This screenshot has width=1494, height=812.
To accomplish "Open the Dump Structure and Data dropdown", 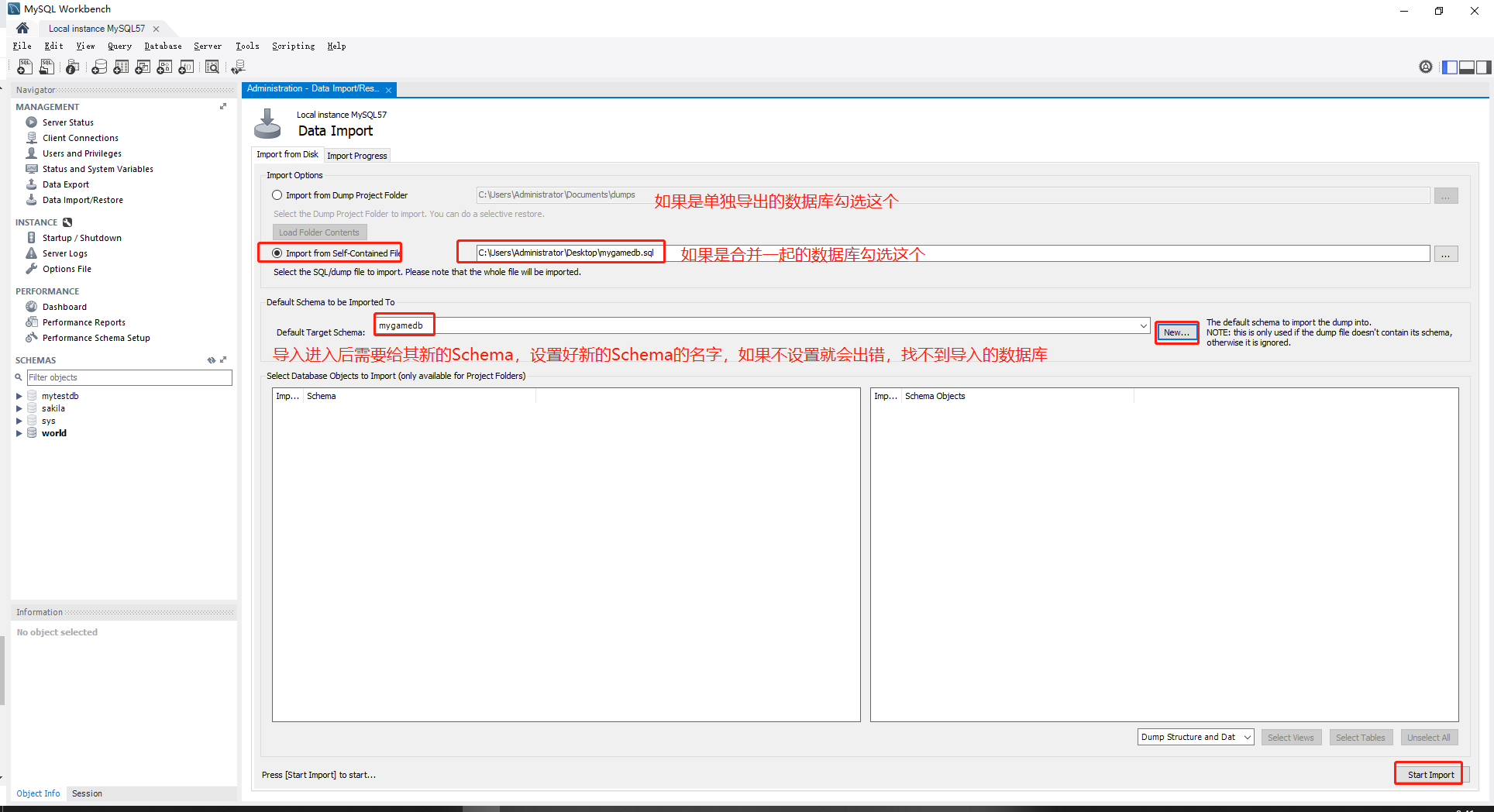I will point(1246,737).
